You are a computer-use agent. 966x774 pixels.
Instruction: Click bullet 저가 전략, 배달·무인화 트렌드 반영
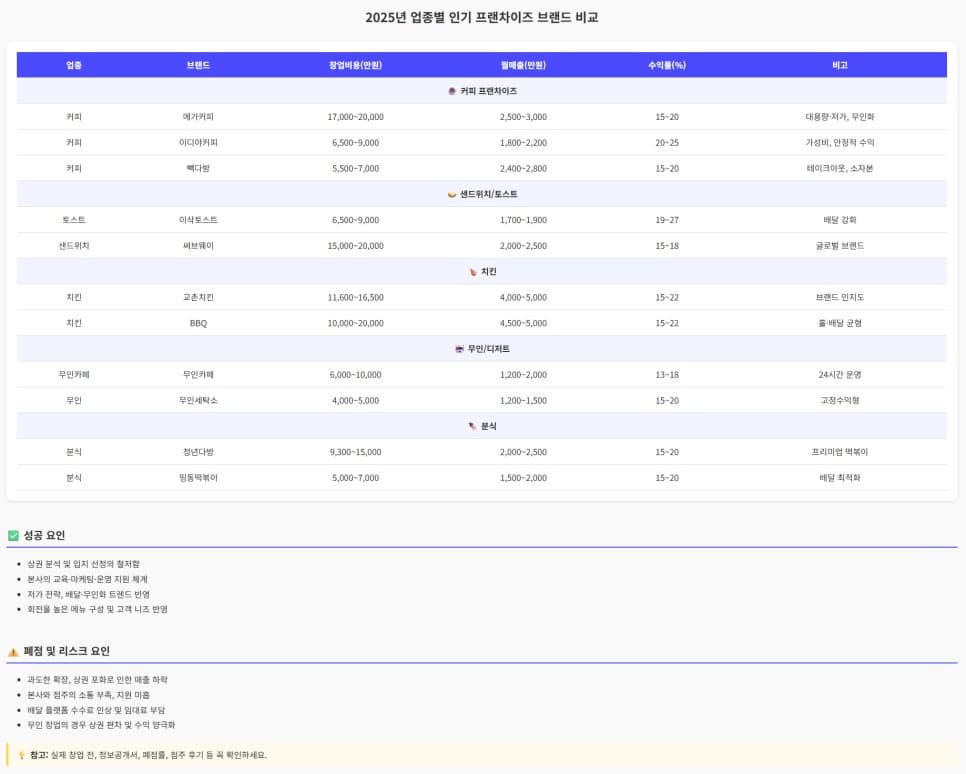(88, 595)
